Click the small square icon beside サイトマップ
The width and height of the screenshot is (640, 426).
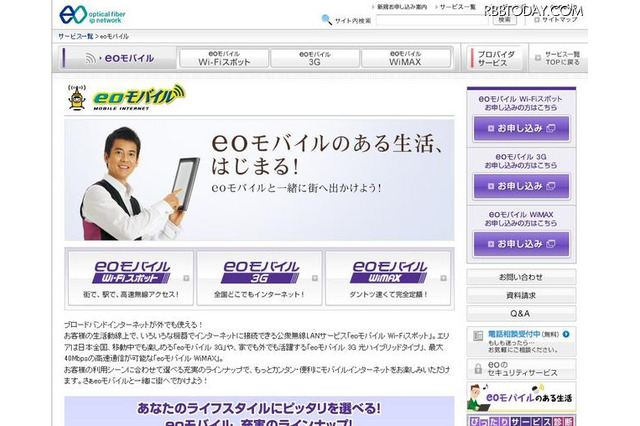coord(537,20)
